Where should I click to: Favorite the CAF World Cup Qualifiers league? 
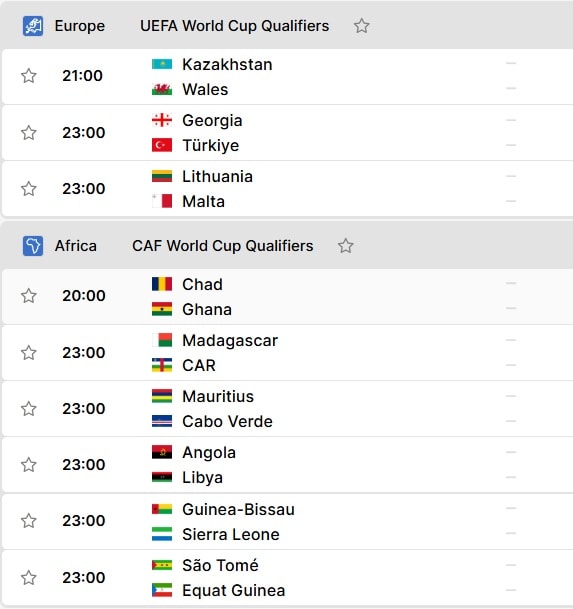345,246
